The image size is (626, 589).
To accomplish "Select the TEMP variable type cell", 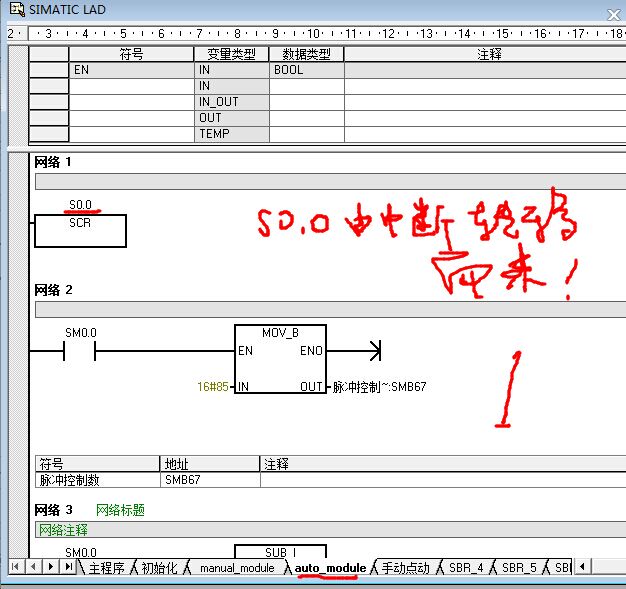I will click(232, 134).
